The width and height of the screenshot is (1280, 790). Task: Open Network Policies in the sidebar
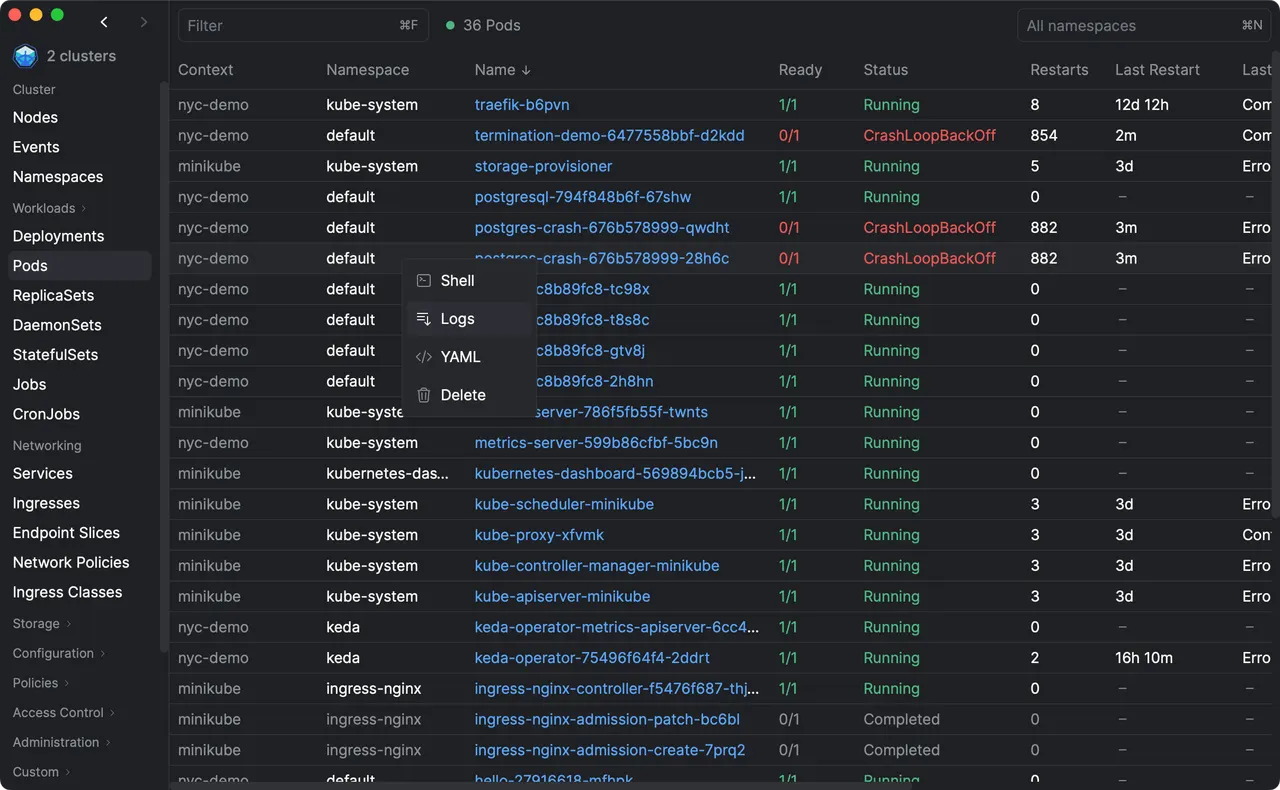click(71, 563)
